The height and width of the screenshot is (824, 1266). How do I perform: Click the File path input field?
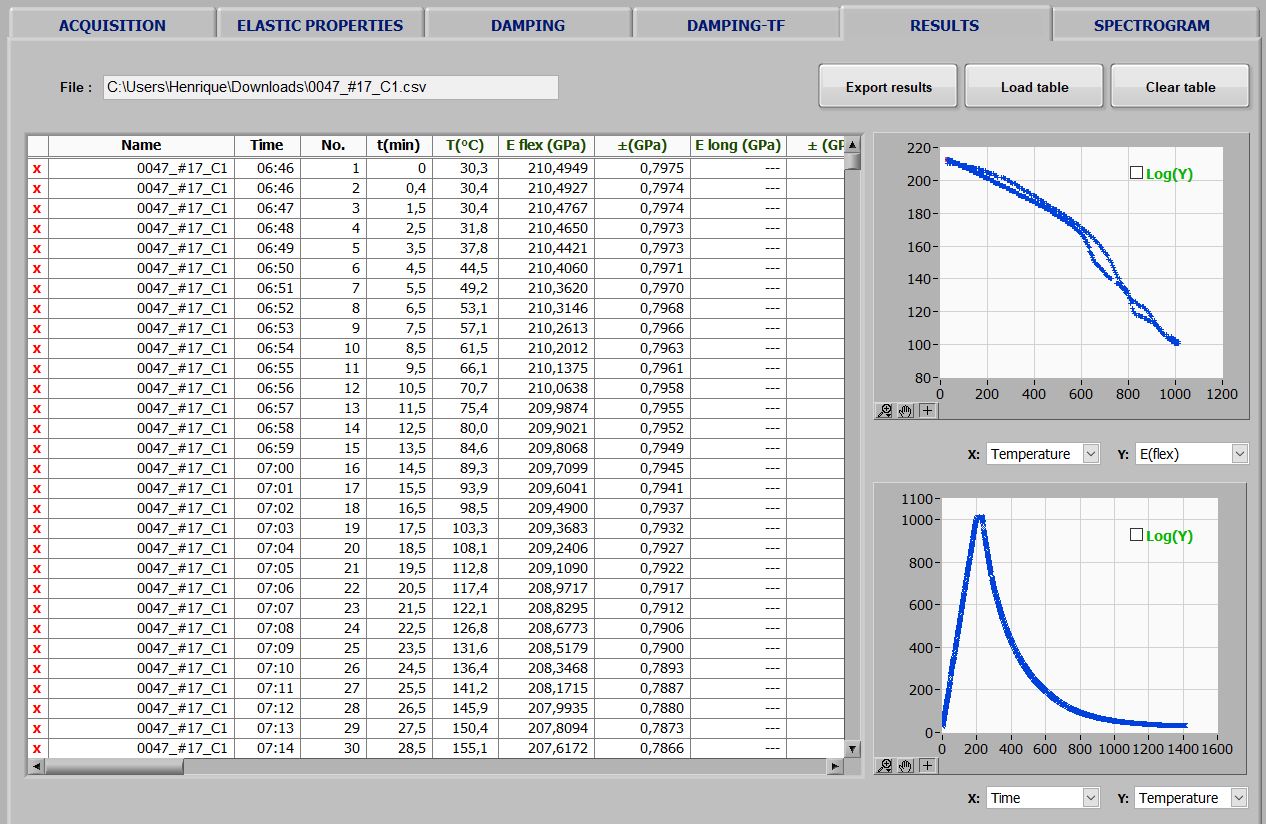click(330, 87)
